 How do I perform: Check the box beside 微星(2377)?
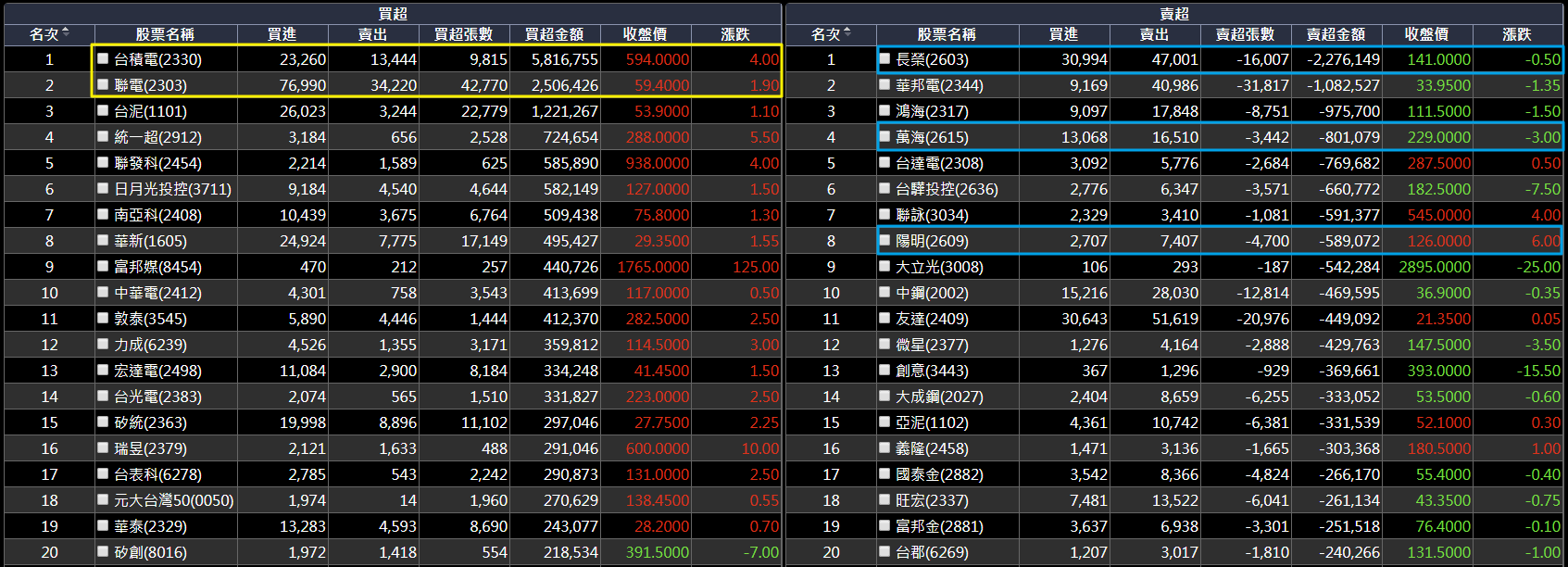[x=885, y=344]
